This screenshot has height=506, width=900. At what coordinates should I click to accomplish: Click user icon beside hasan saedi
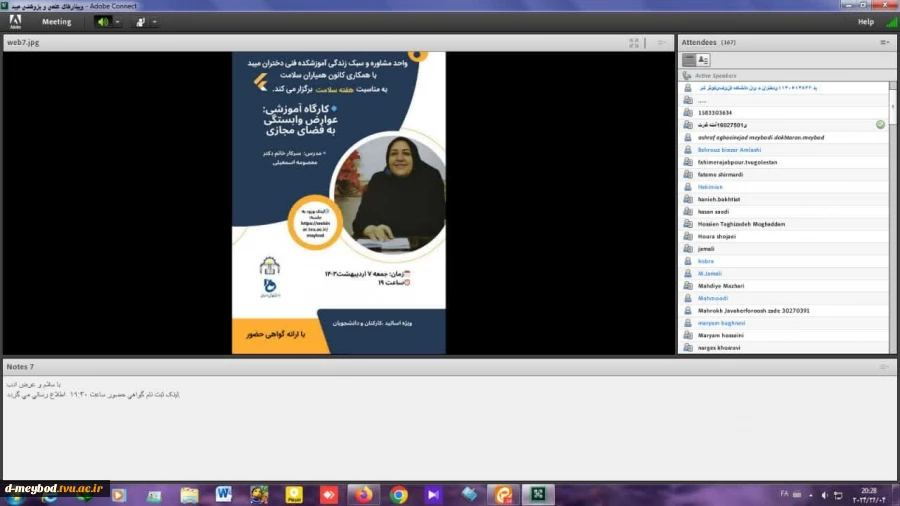point(688,212)
